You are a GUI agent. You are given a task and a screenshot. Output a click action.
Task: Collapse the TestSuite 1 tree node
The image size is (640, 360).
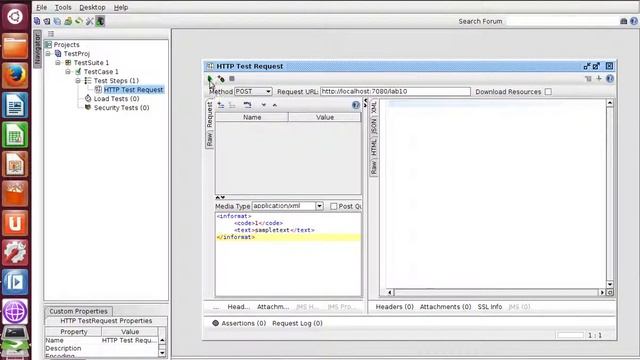pyautogui.click(x=58, y=62)
